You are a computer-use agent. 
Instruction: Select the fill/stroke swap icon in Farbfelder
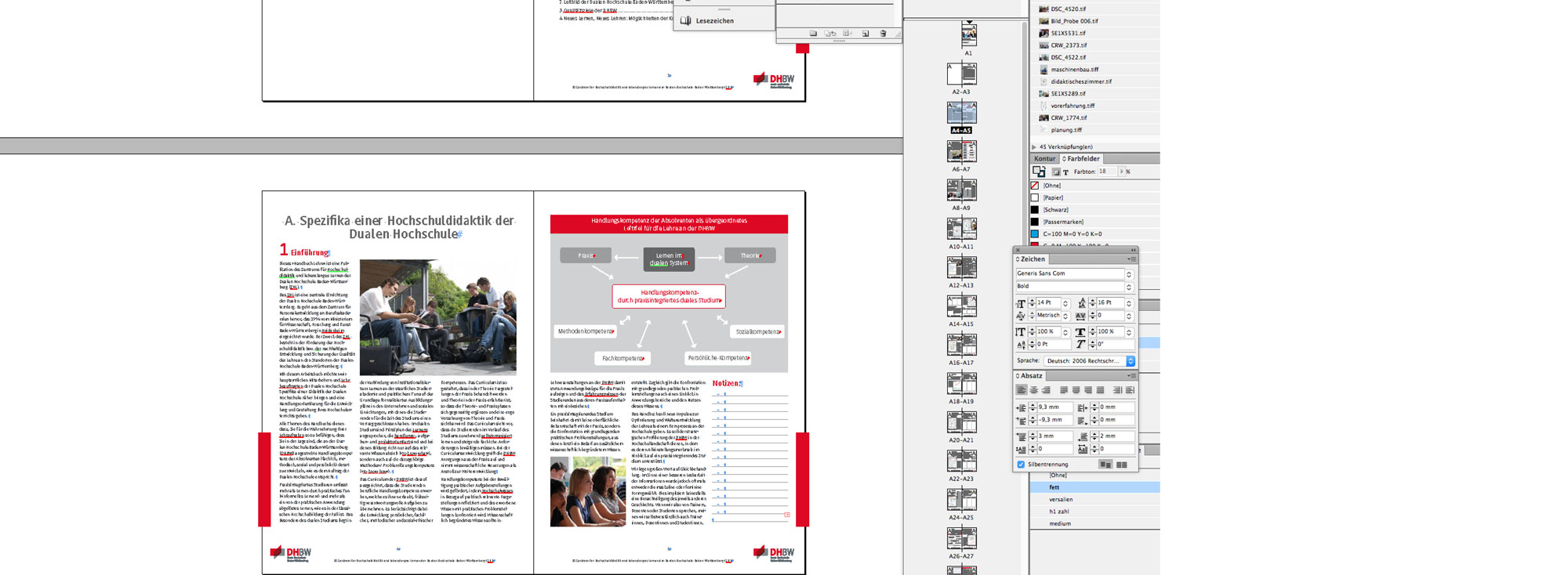(1039, 171)
